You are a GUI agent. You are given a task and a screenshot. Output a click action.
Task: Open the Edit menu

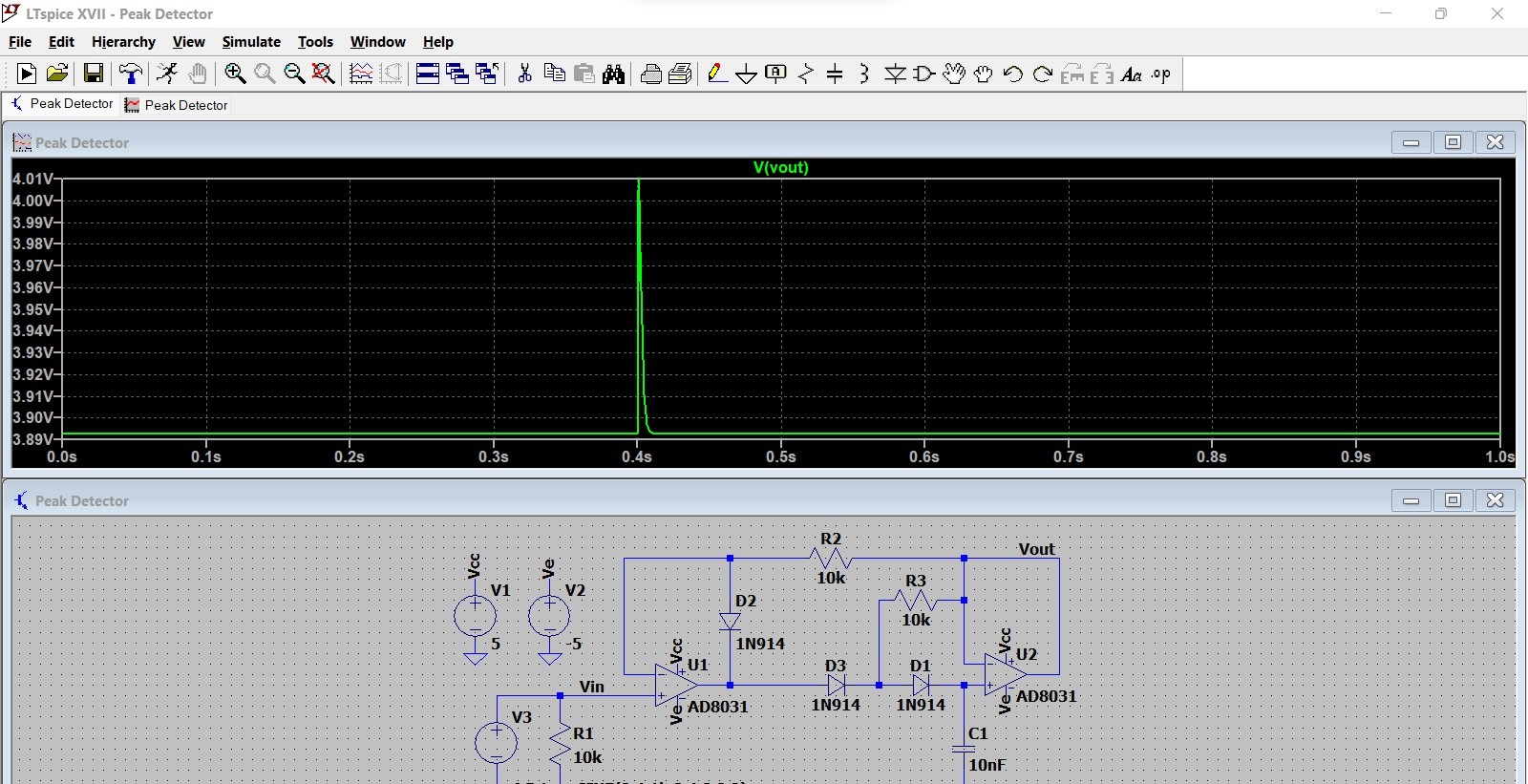click(x=61, y=42)
